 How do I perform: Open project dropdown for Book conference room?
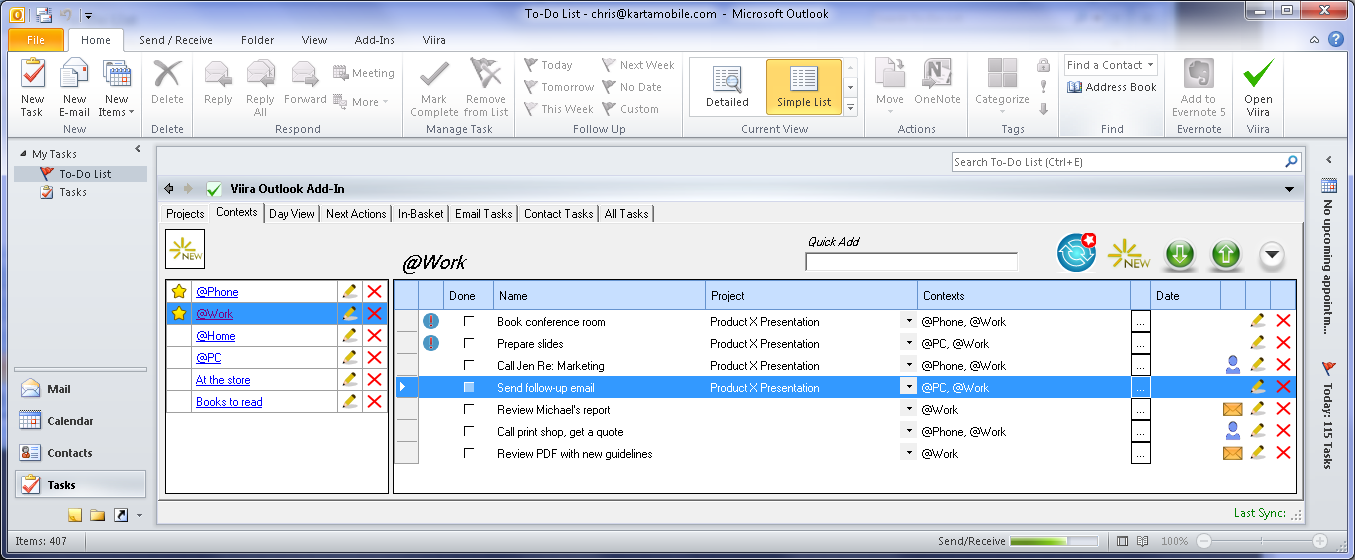click(908, 321)
